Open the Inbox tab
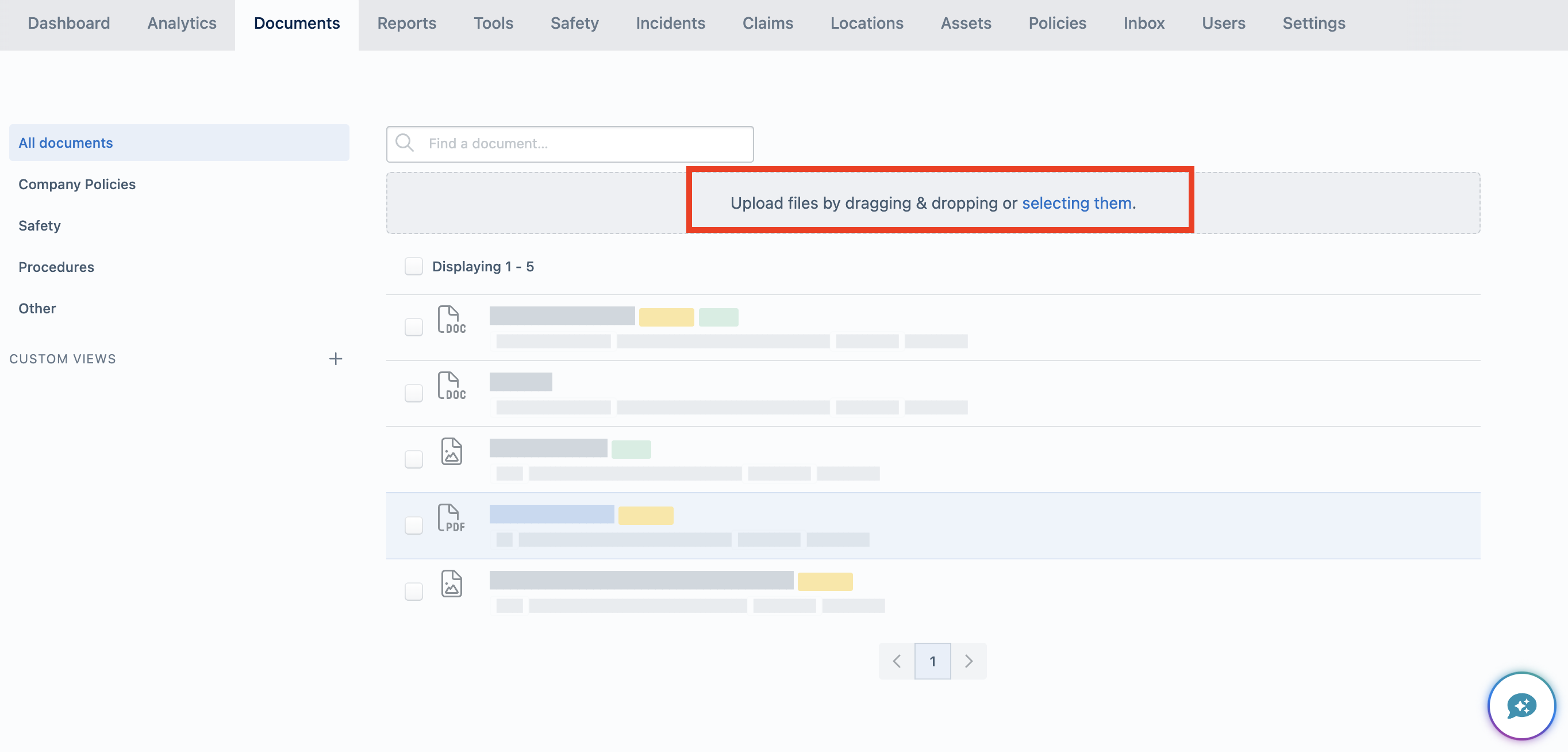This screenshot has width=1568, height=752. coord(1143,23)
